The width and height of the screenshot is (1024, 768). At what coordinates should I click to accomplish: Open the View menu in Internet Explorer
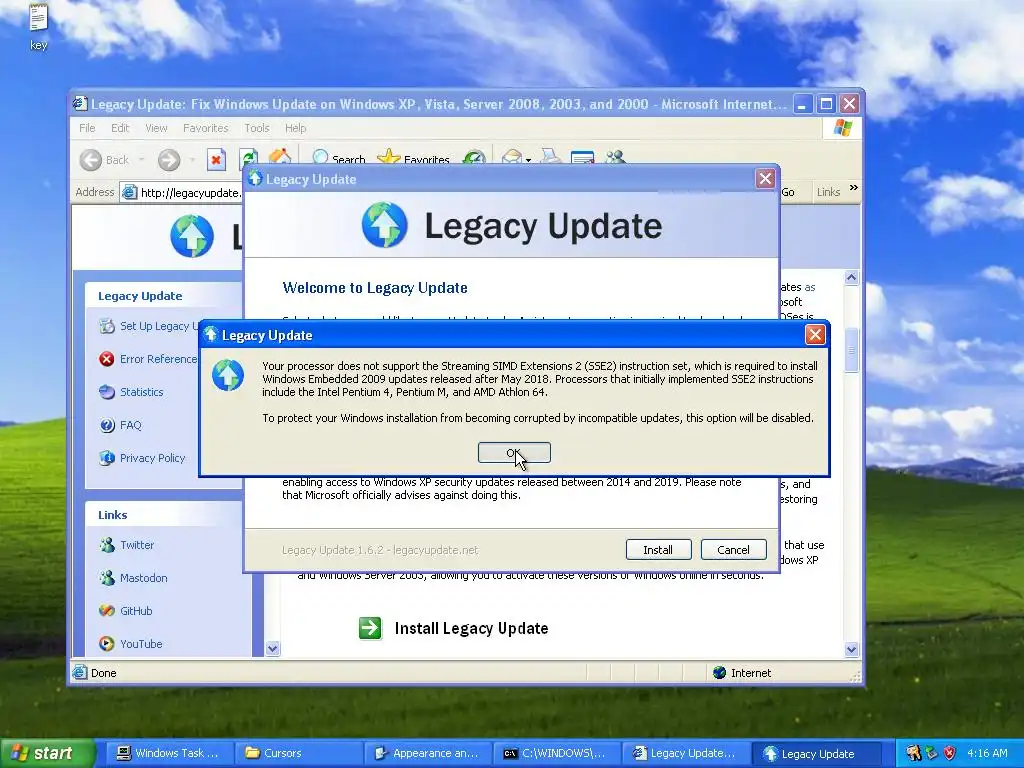156,128
